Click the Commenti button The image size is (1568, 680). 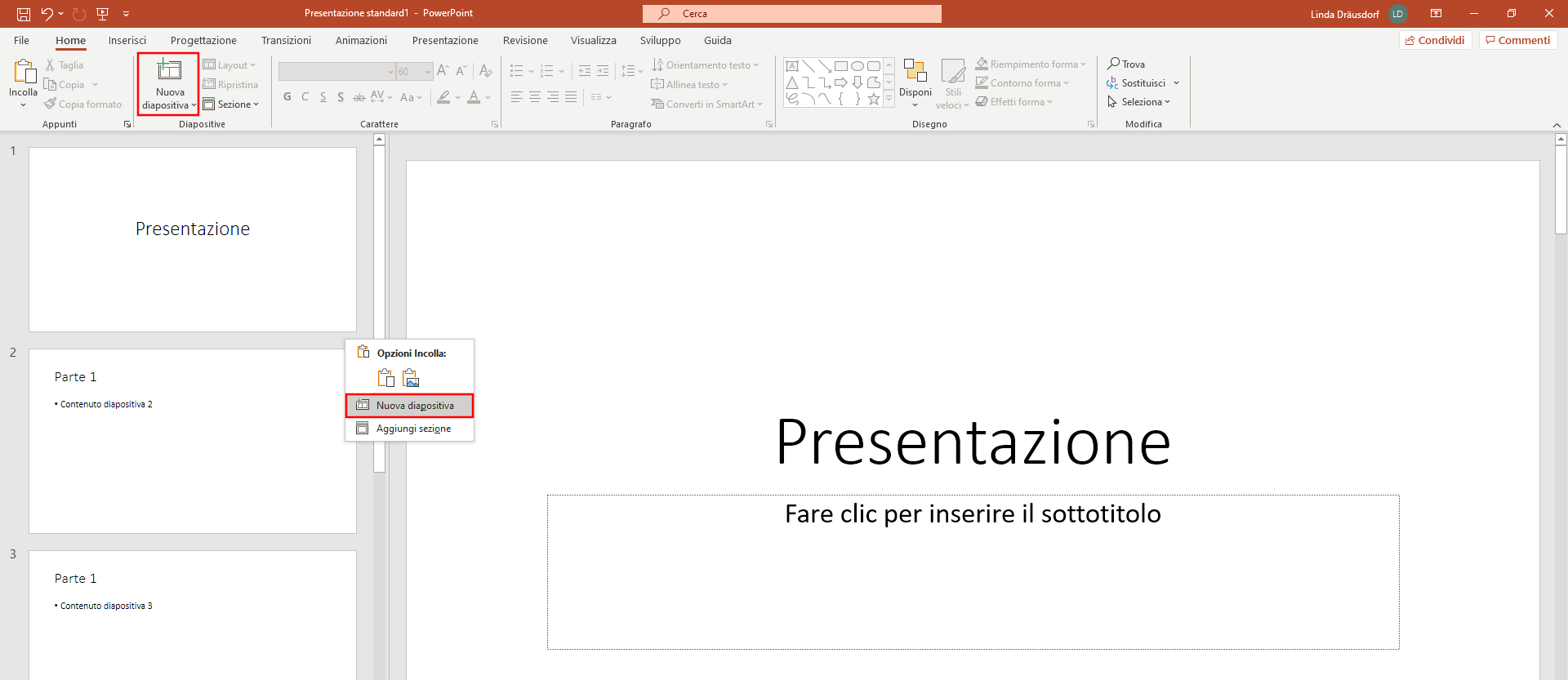(x=1518, y=40)
